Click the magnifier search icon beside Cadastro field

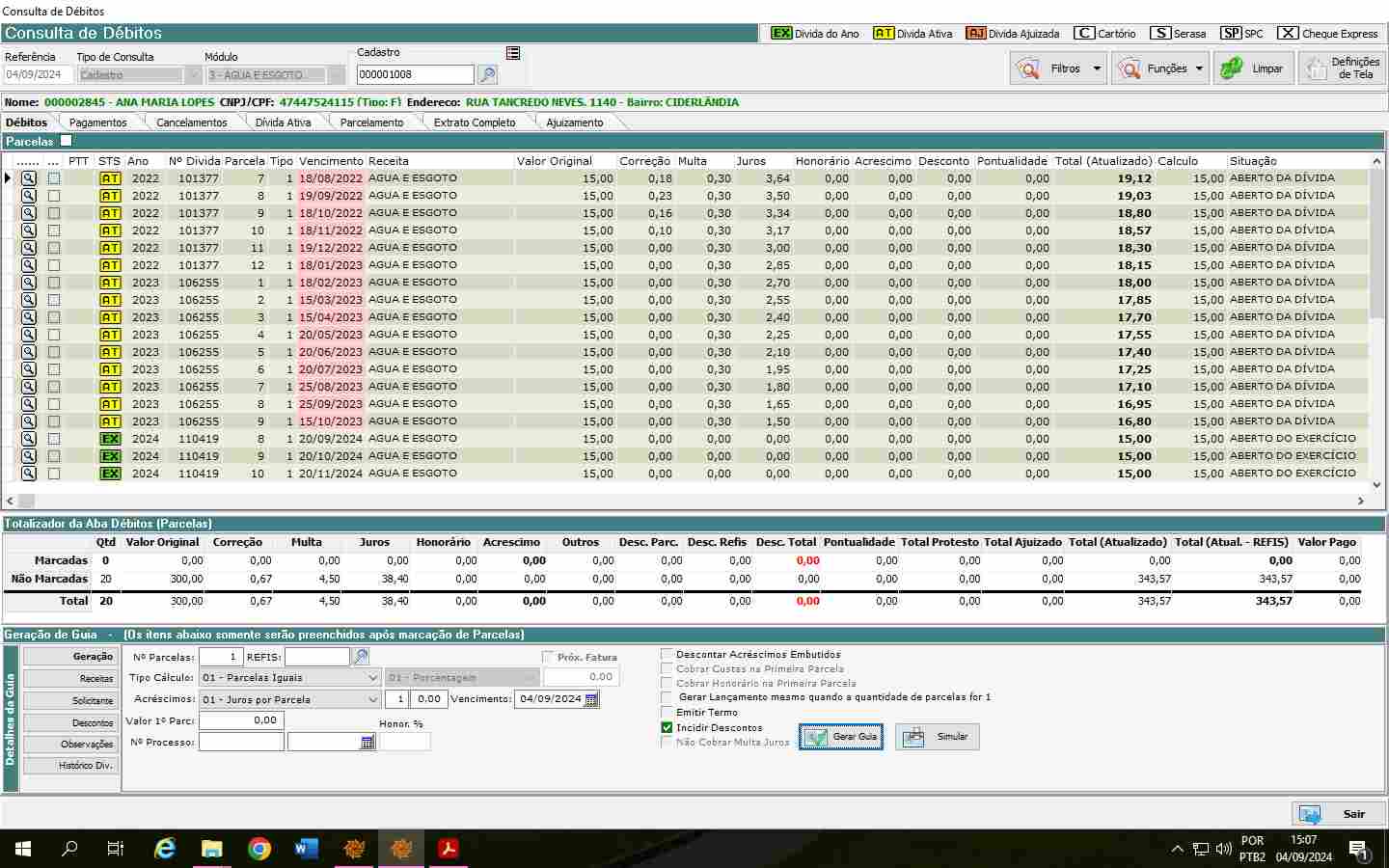[x=487, y=74]
